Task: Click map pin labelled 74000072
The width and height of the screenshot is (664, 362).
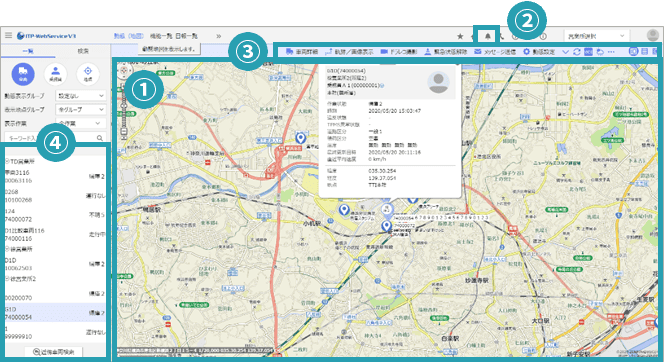Action: (386, 225)
